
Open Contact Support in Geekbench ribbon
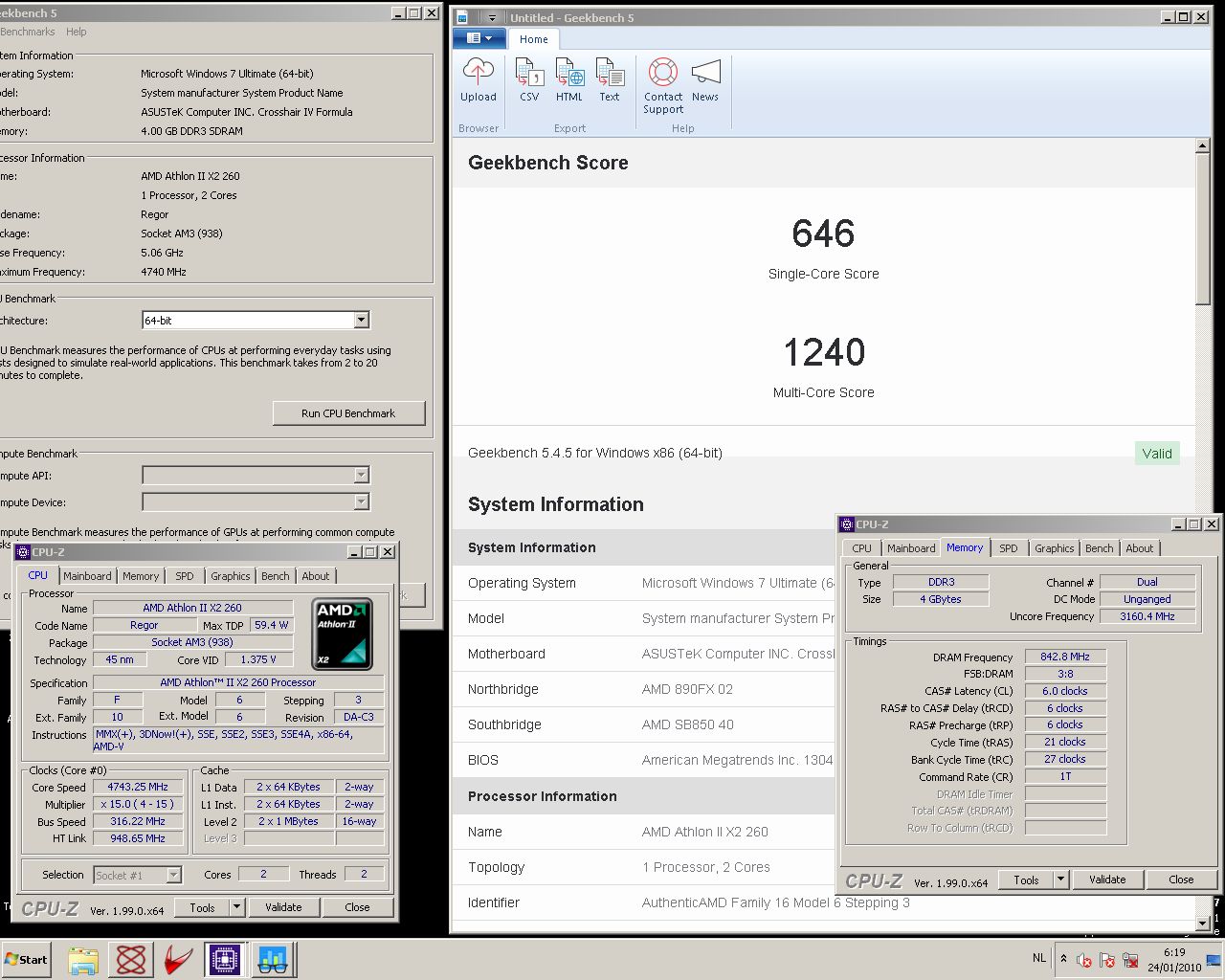pyautogui.click(x=663, y=86)
